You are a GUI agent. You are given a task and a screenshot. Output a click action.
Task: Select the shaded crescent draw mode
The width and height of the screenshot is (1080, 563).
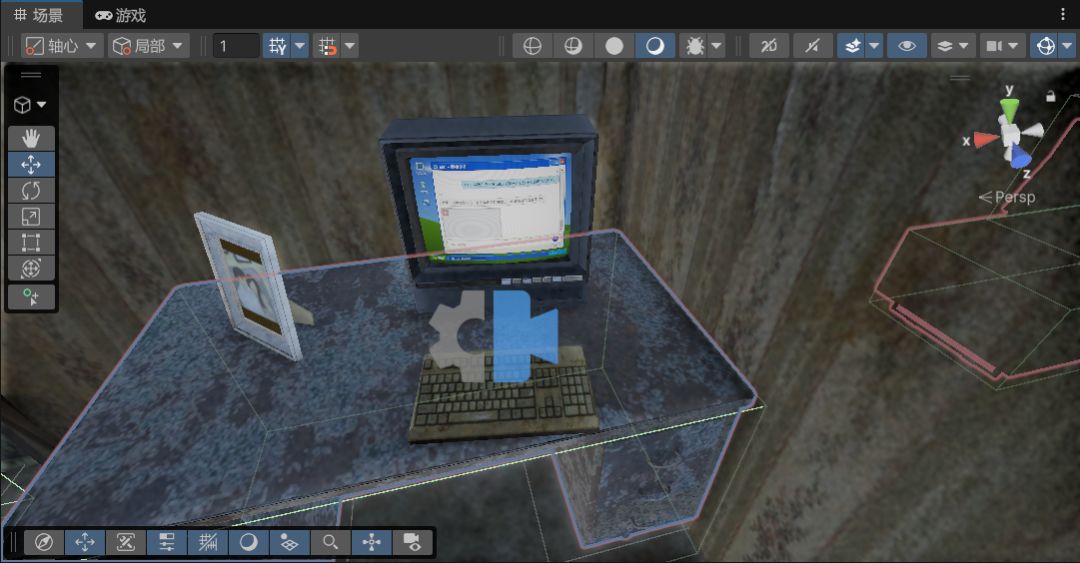click(655, 46)
